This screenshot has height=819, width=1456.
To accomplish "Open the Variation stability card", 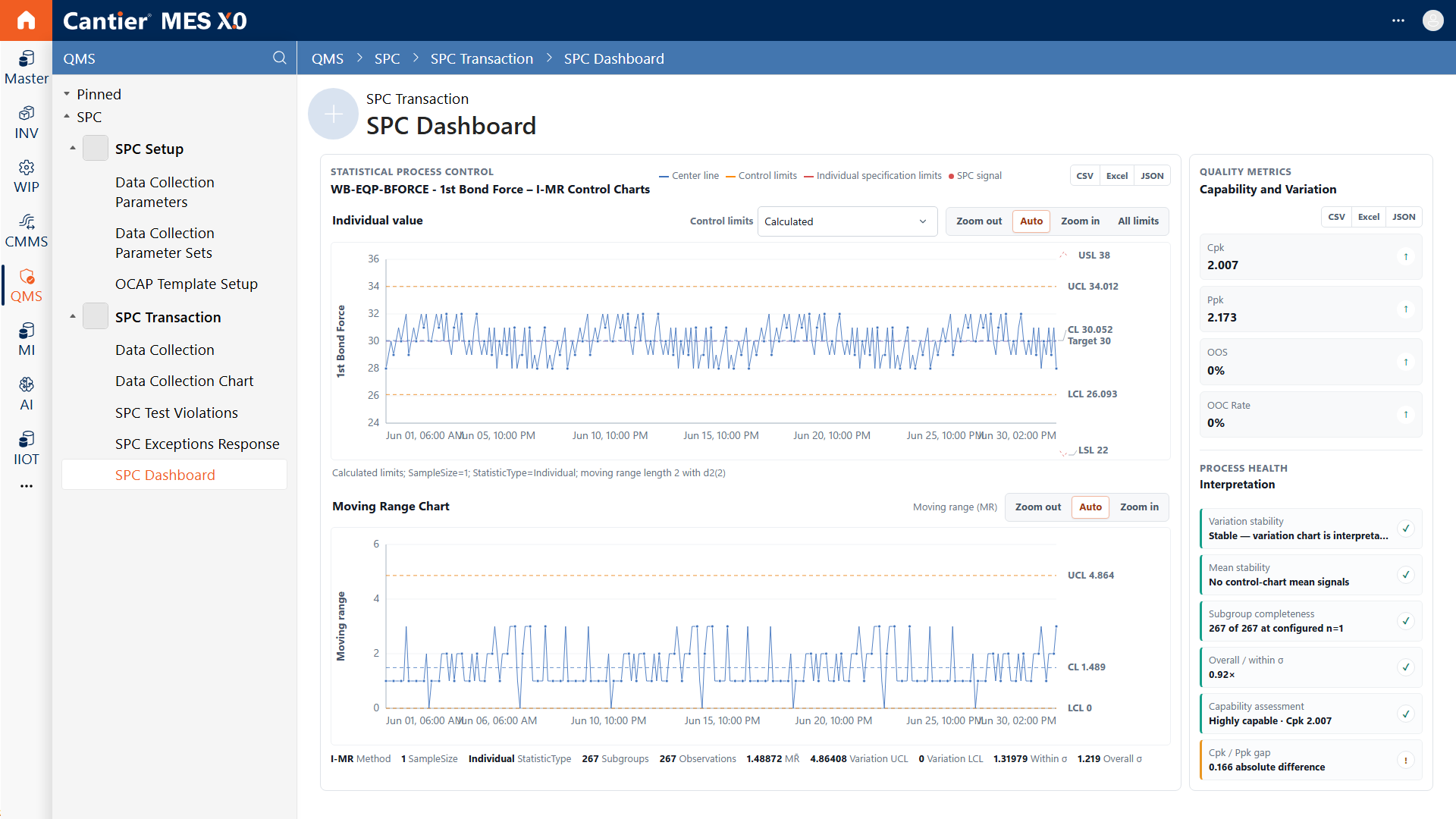I will 1310,529.
